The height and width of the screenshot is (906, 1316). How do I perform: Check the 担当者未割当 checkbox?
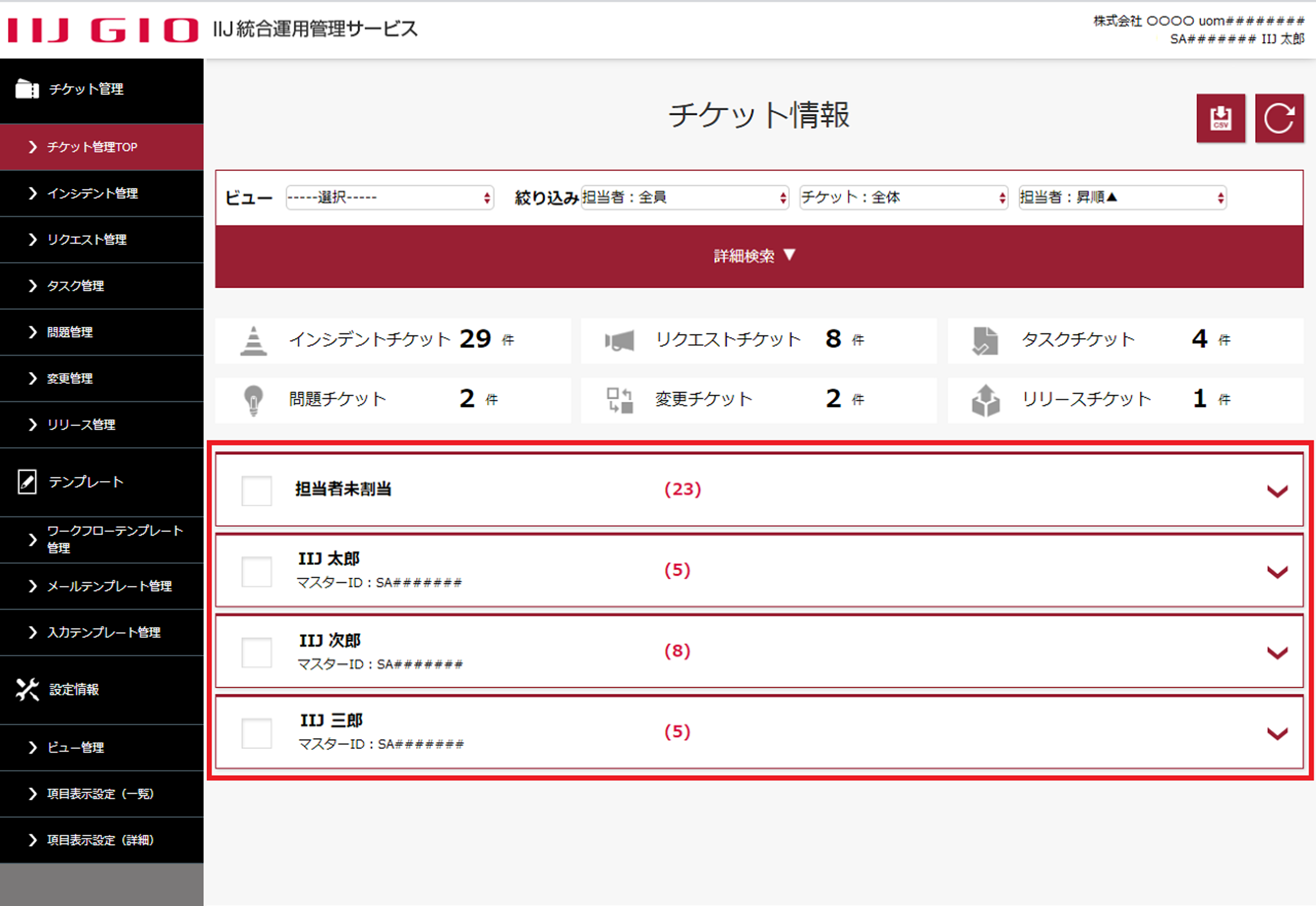pyautogui.click(x=257, y=490)
